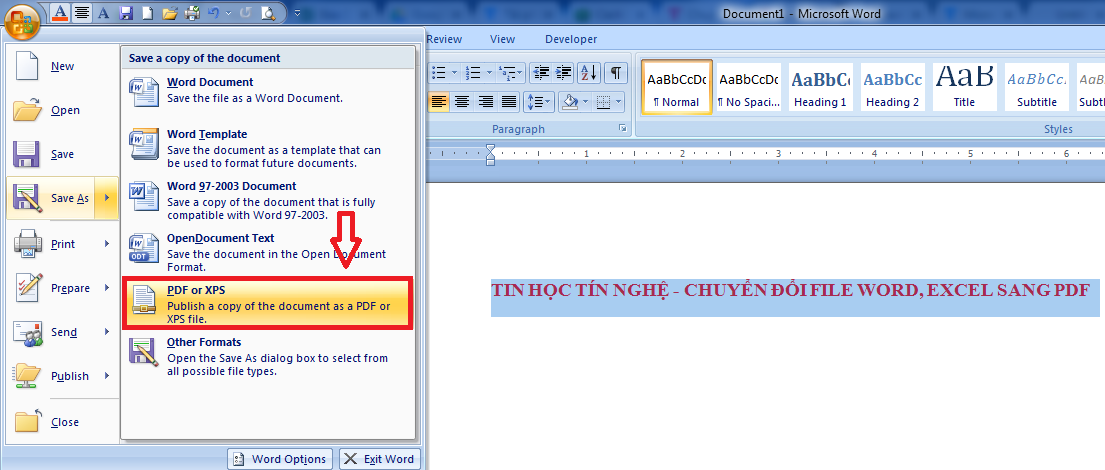Choose Save As in the Office menu
The width and height of the screenshot is (1105, 470).
click(51, 199)
